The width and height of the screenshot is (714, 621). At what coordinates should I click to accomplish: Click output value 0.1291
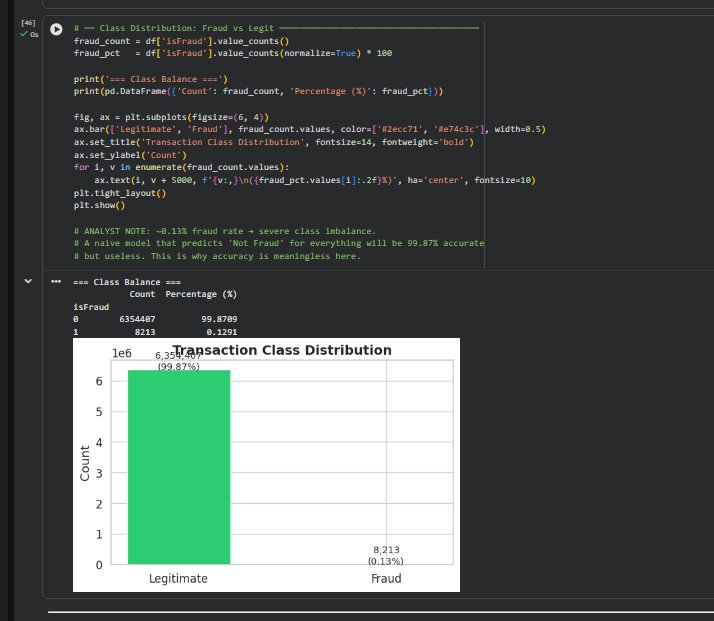pyautogui.click(x=222, y=332)
